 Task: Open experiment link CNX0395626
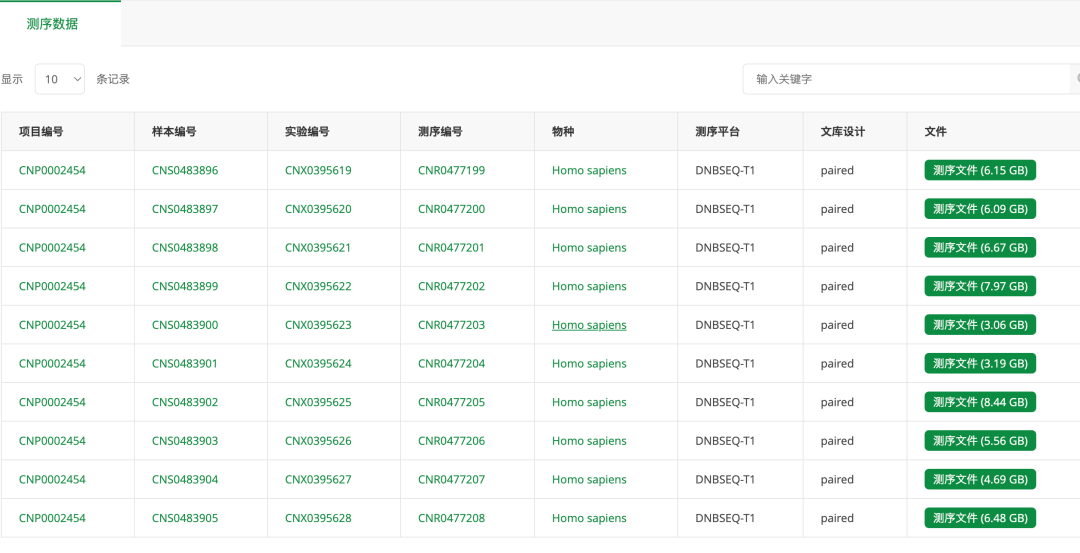(x=318, y=440)
